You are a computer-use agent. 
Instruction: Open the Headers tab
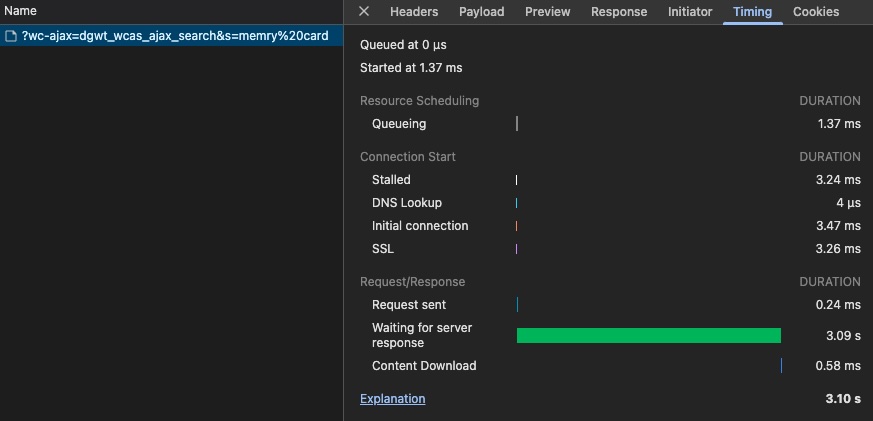[x=414, y=12]
